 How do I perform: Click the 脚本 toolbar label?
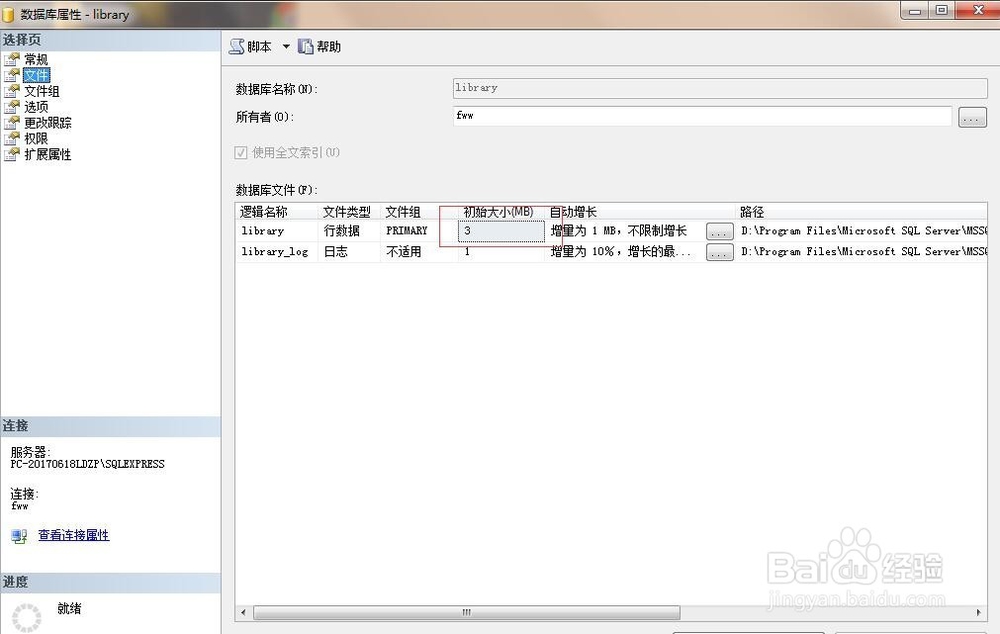click(x=259, y=47)
